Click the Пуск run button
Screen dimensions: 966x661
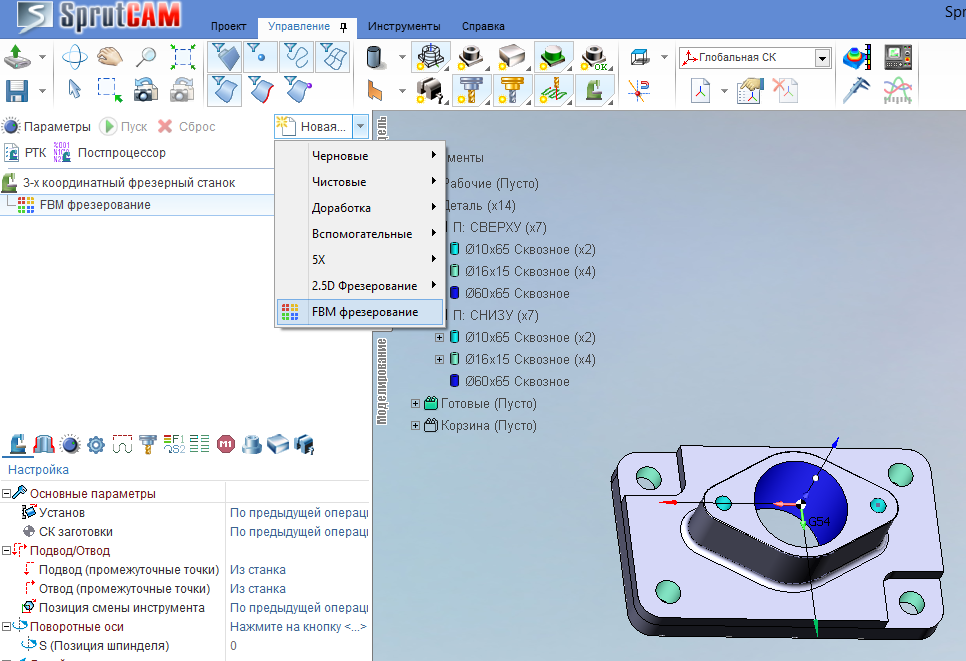[x=123, y=126]
